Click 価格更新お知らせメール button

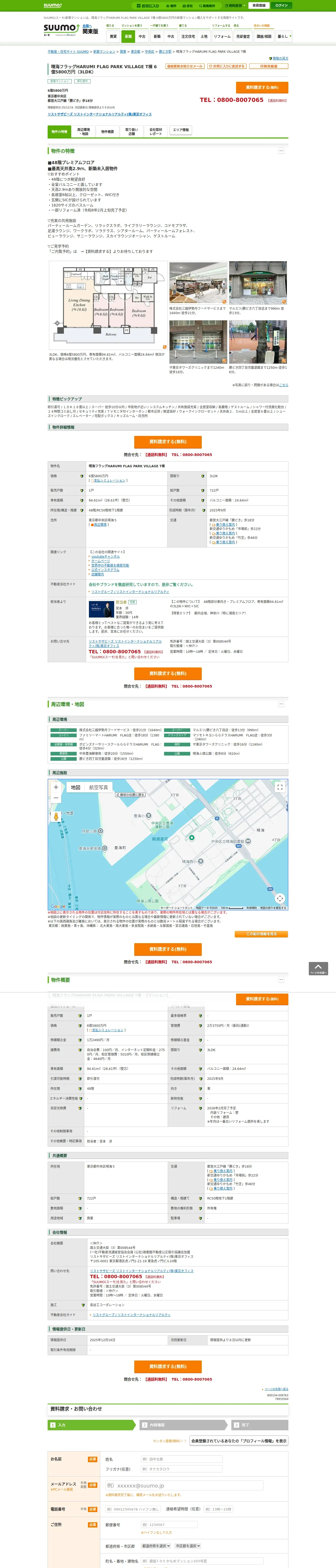[x=185, y=66]
